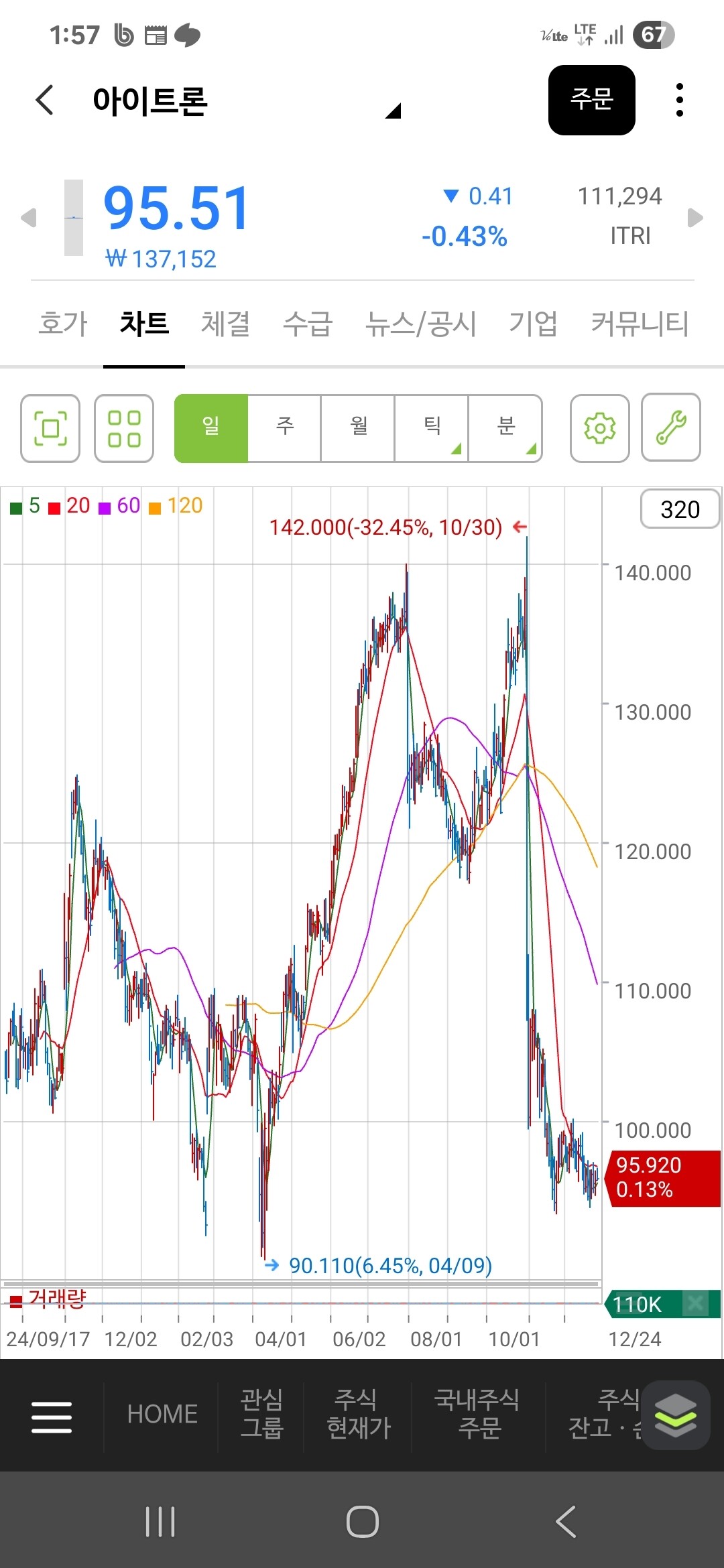Tap the purple 60-day moving average legend

pyautogui.click(x=119, y=506)
